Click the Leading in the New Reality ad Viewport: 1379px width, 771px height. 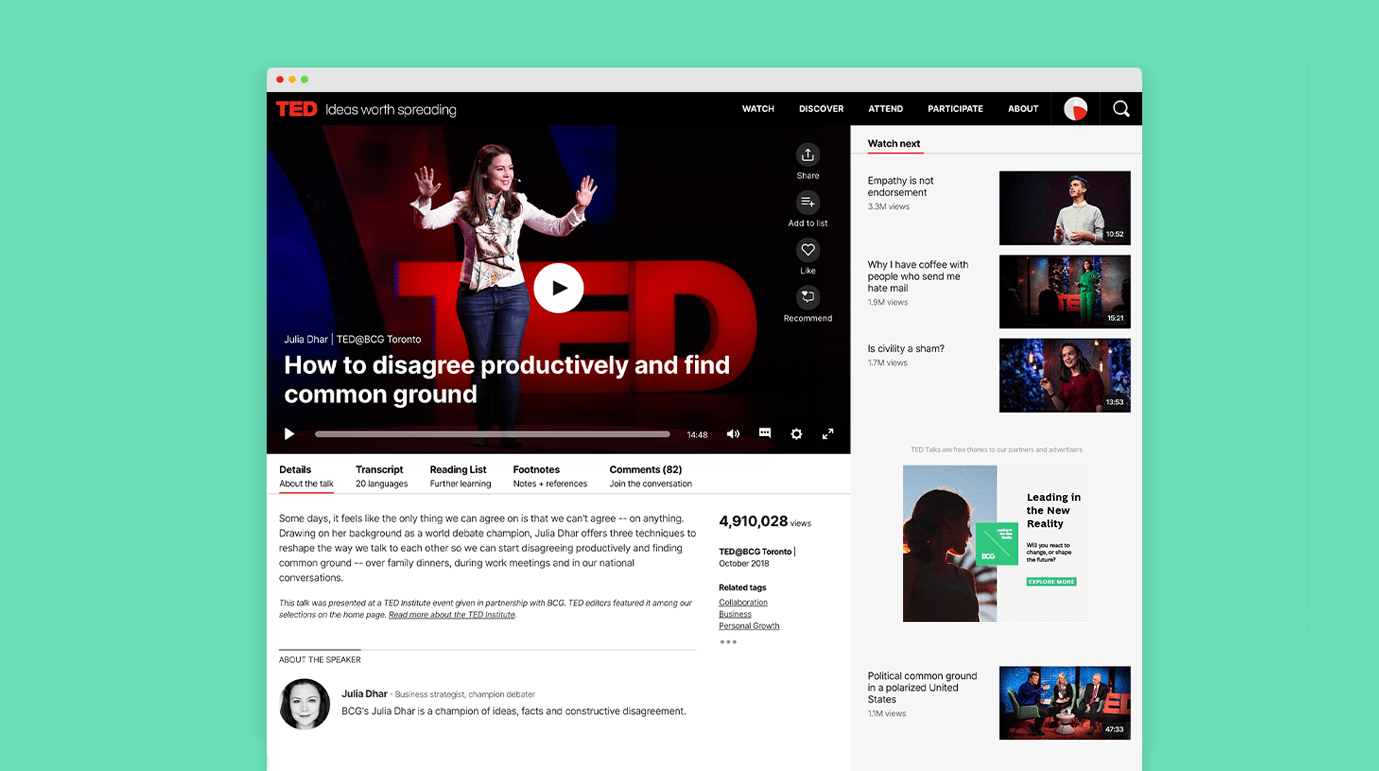click(x=997, y=543)
